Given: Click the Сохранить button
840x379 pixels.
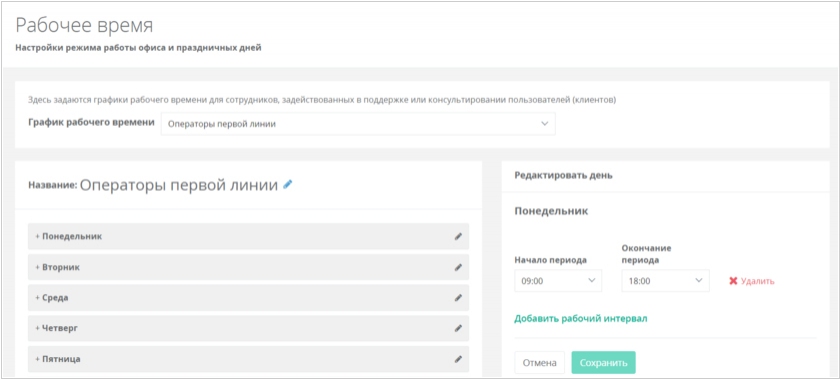Looking at the screenshot, I should tap(603, 362).
